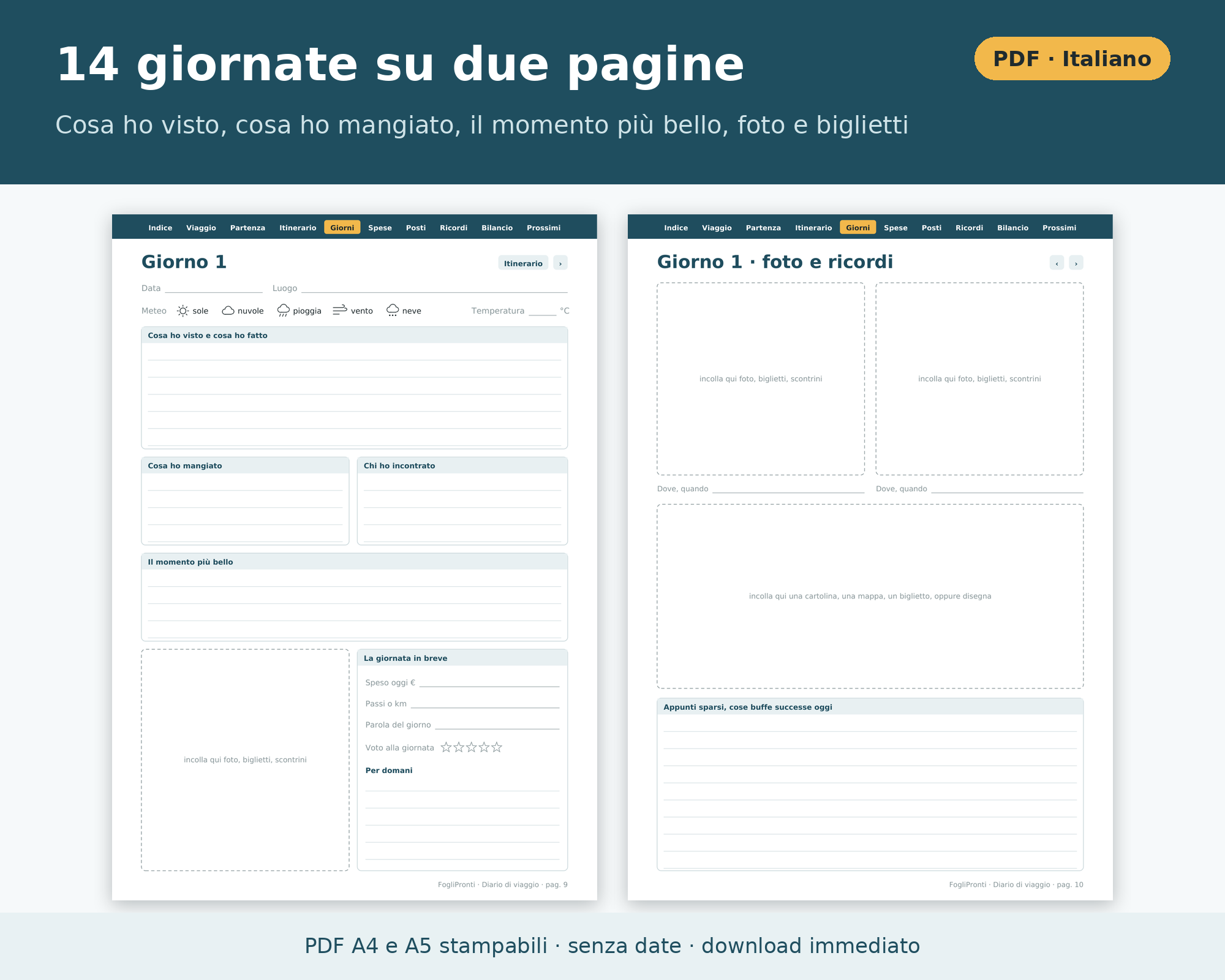Open Ricordi tab on right page
This screenshot has width=1225, height=980.
pyautogui.click(x=969, y=228)
